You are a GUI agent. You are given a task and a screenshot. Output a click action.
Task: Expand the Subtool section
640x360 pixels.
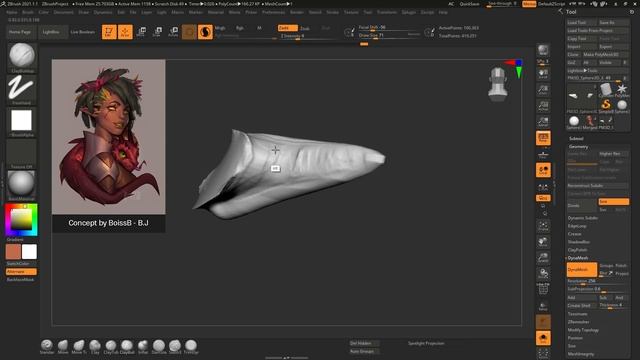point(576,139)
